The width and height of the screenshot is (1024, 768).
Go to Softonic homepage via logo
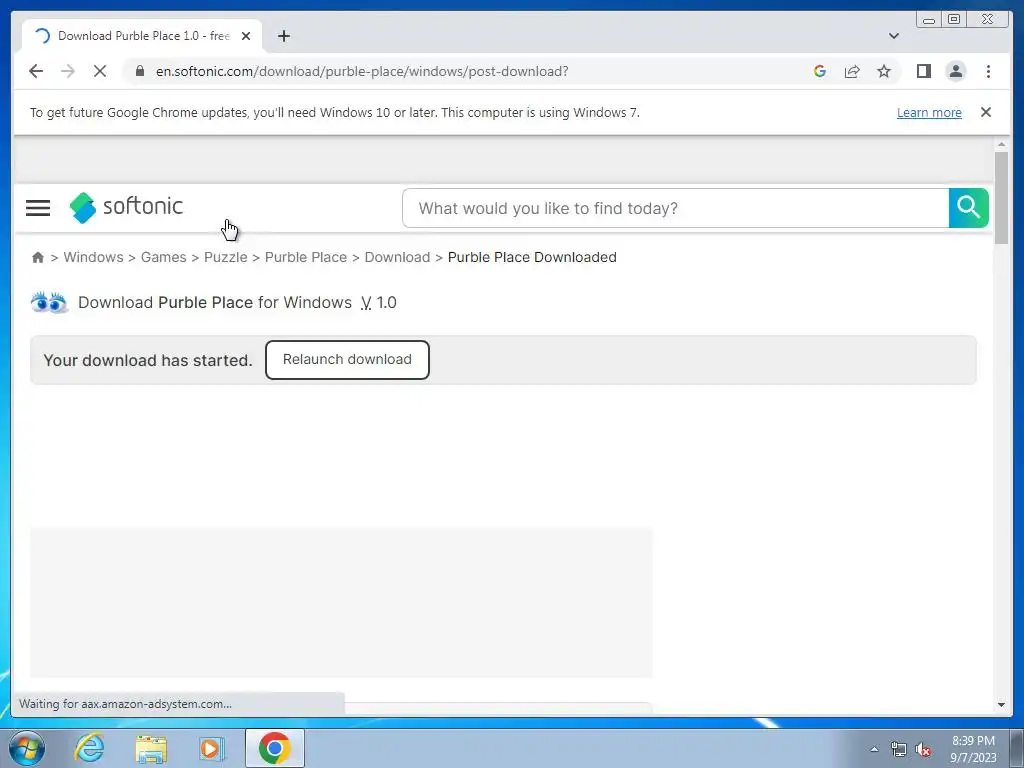pyautogui.click(x=126, y=207)
